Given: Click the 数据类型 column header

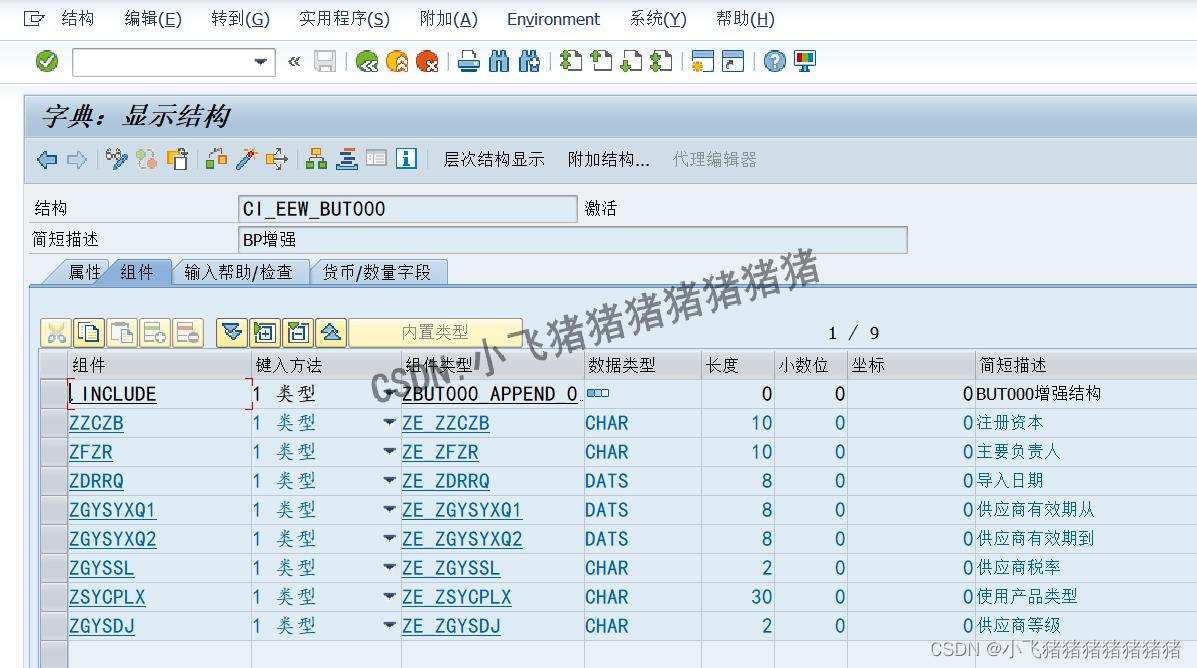Looking at the screenshot, I should coord(643,365).
